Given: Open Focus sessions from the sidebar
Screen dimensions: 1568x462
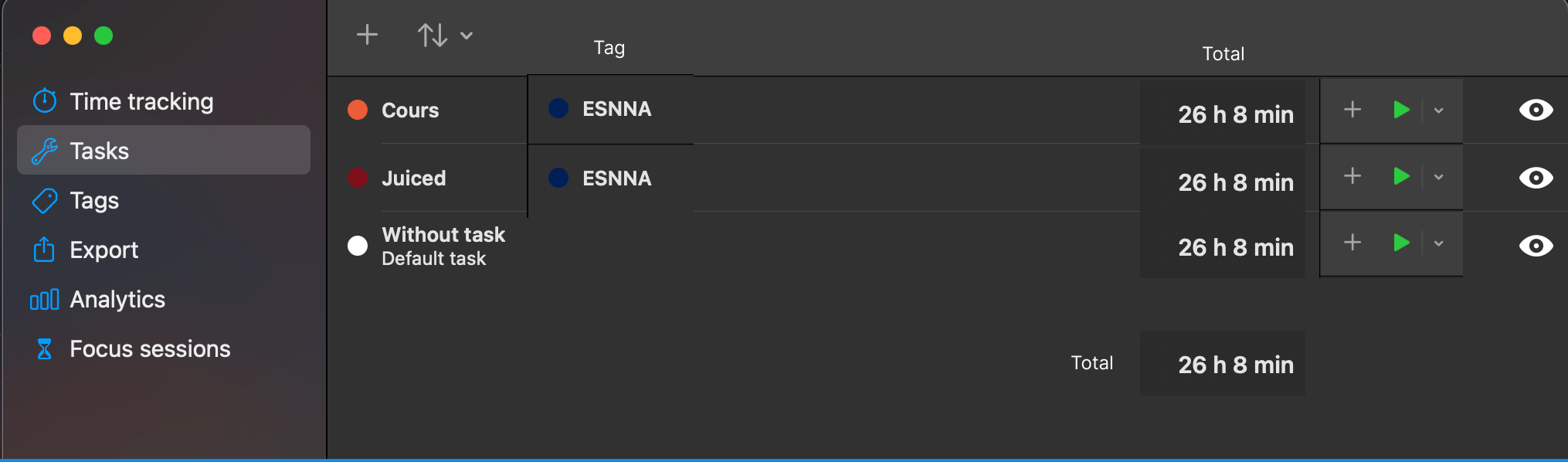Looking at the screenshot, I should tap(150, 349).
